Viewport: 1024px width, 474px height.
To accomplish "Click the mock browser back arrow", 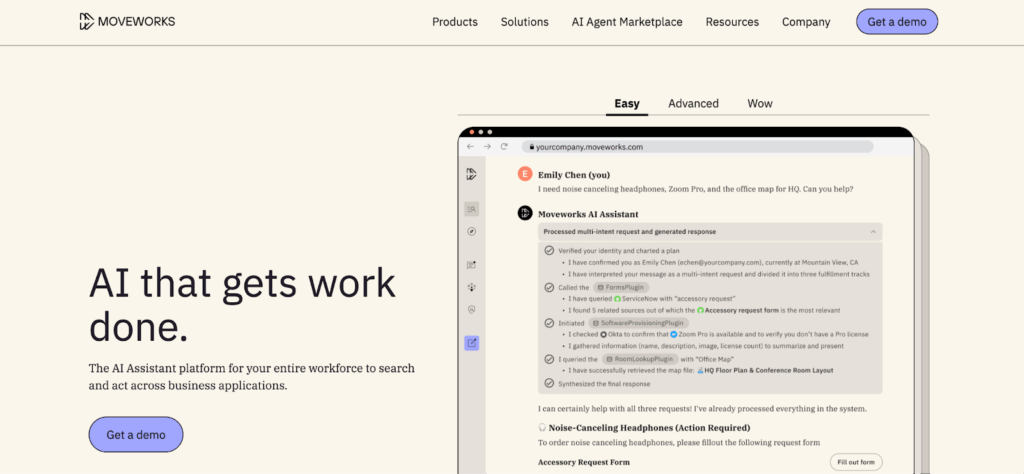I will pos(470,147).
